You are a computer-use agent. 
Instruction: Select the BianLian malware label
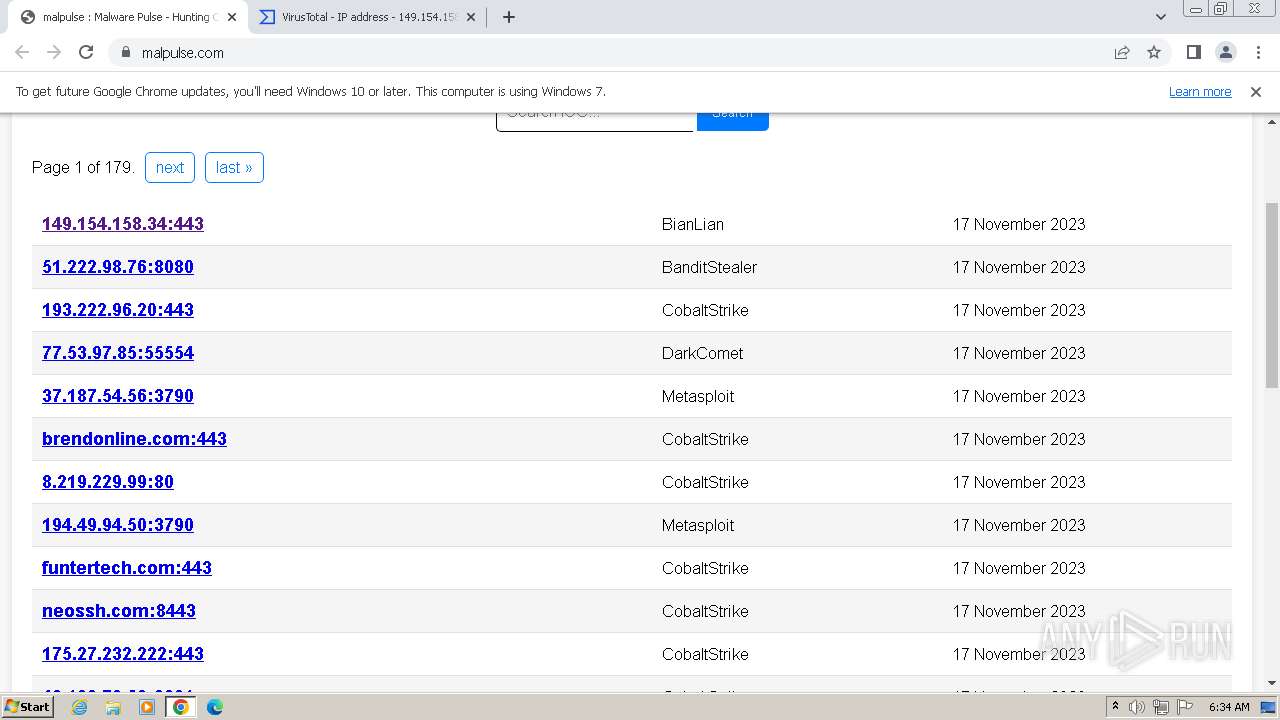pyautogui.click(x=693, y=224)
